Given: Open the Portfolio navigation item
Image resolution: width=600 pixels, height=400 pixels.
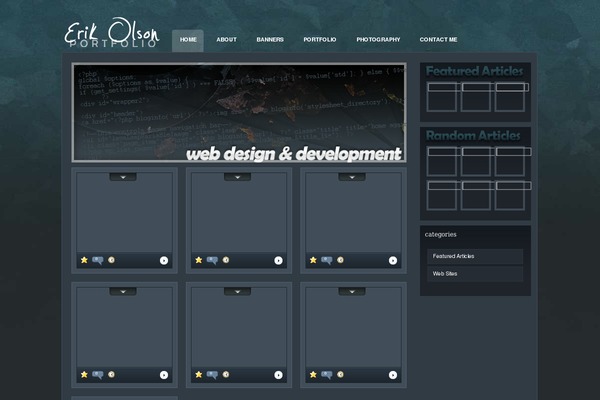Looking at the screenshot, I should pos(320,40).
